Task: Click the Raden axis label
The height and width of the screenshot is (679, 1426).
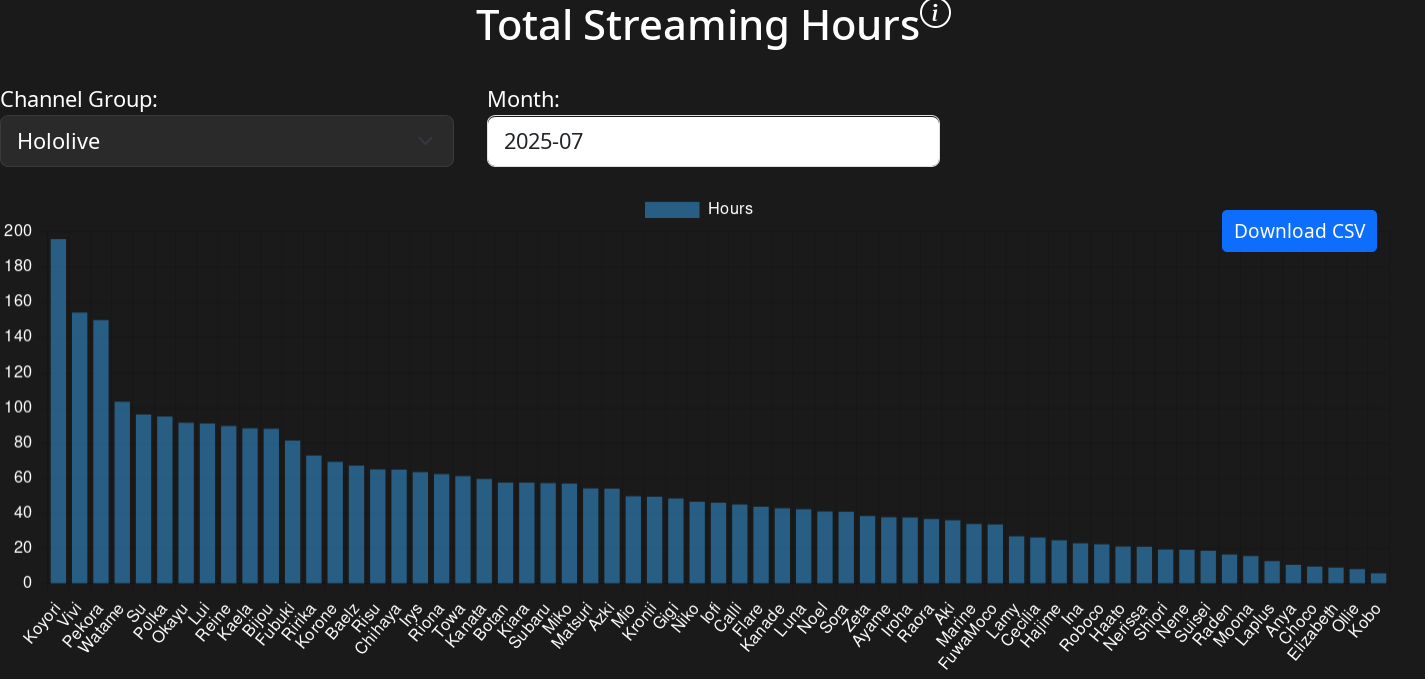Action: point(1214,622)
